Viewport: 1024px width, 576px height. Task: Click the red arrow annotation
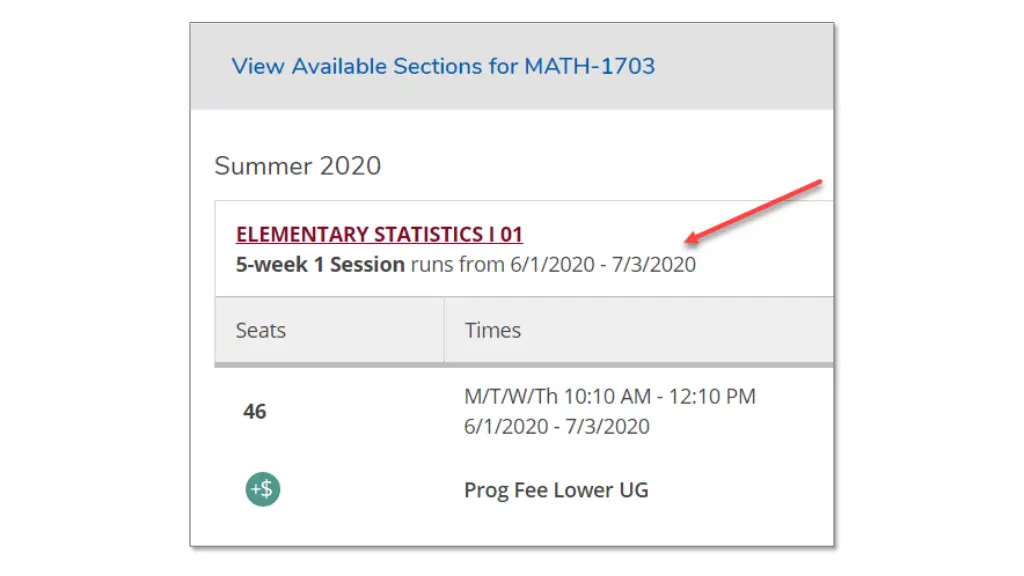pos(753,212)
